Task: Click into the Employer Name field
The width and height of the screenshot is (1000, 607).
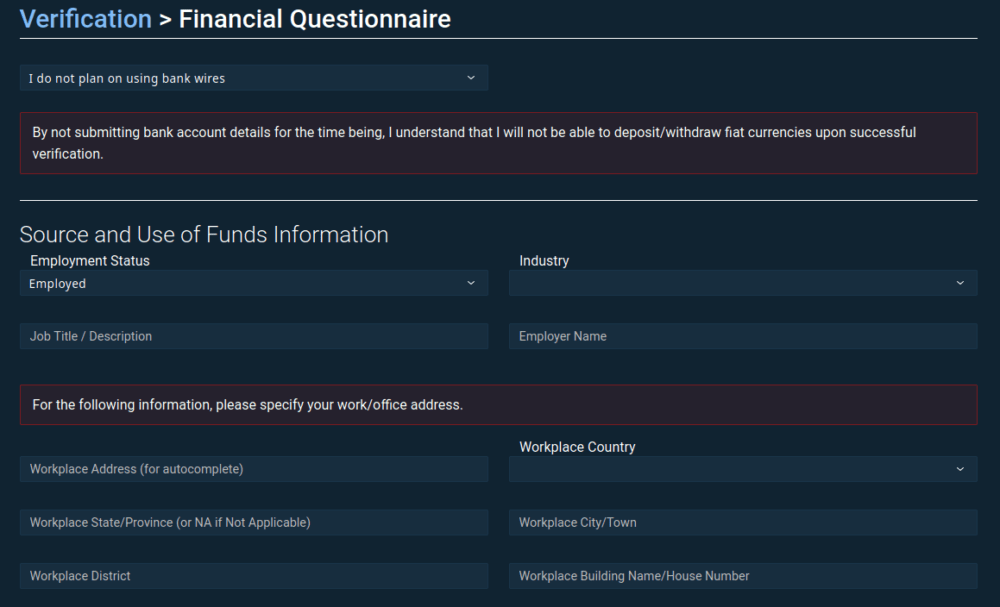Action: click(743, 336)
